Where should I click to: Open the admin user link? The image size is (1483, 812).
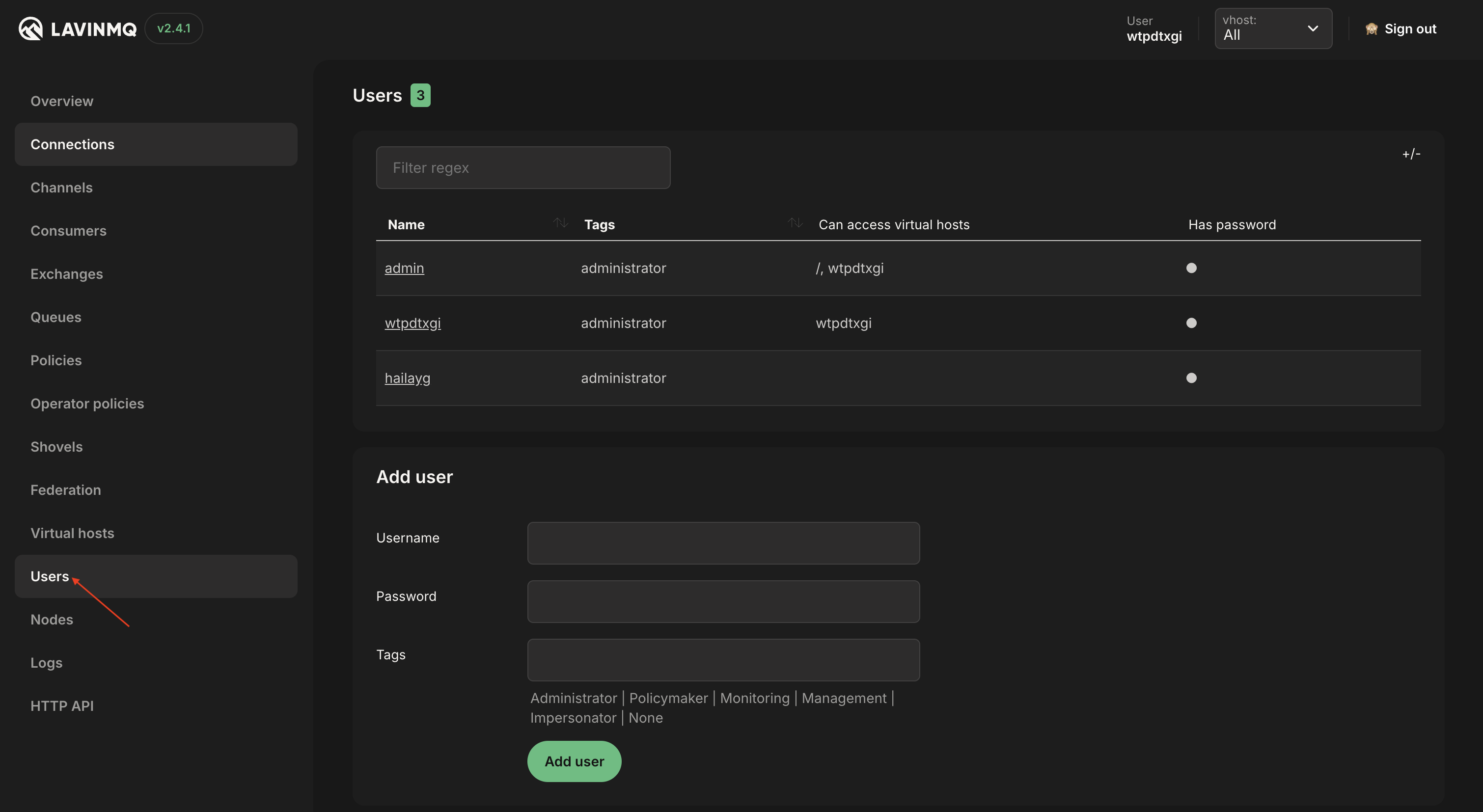pos(404,268)
